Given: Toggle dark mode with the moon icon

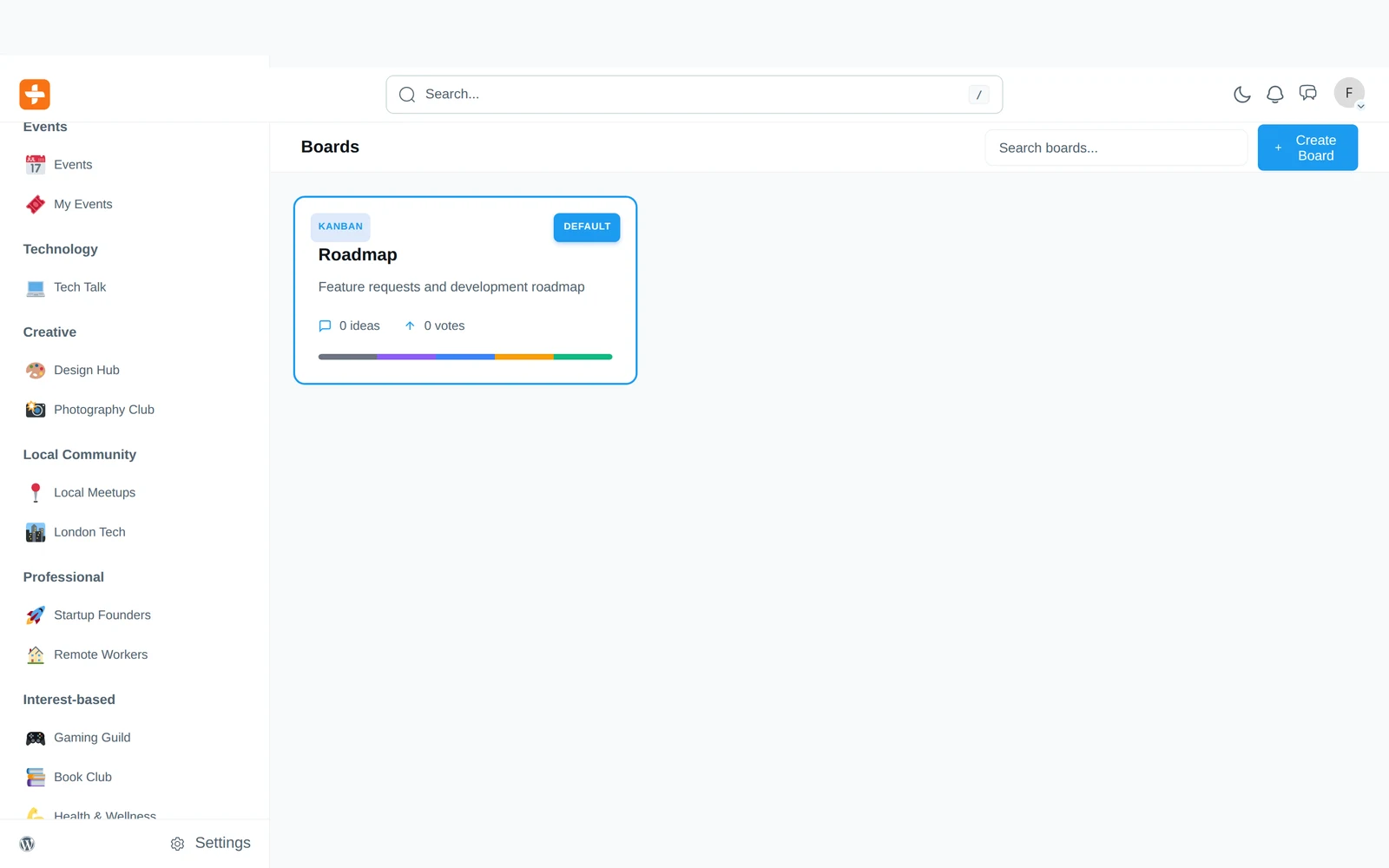Looking at the screenshot, I should pos(1241,94).
